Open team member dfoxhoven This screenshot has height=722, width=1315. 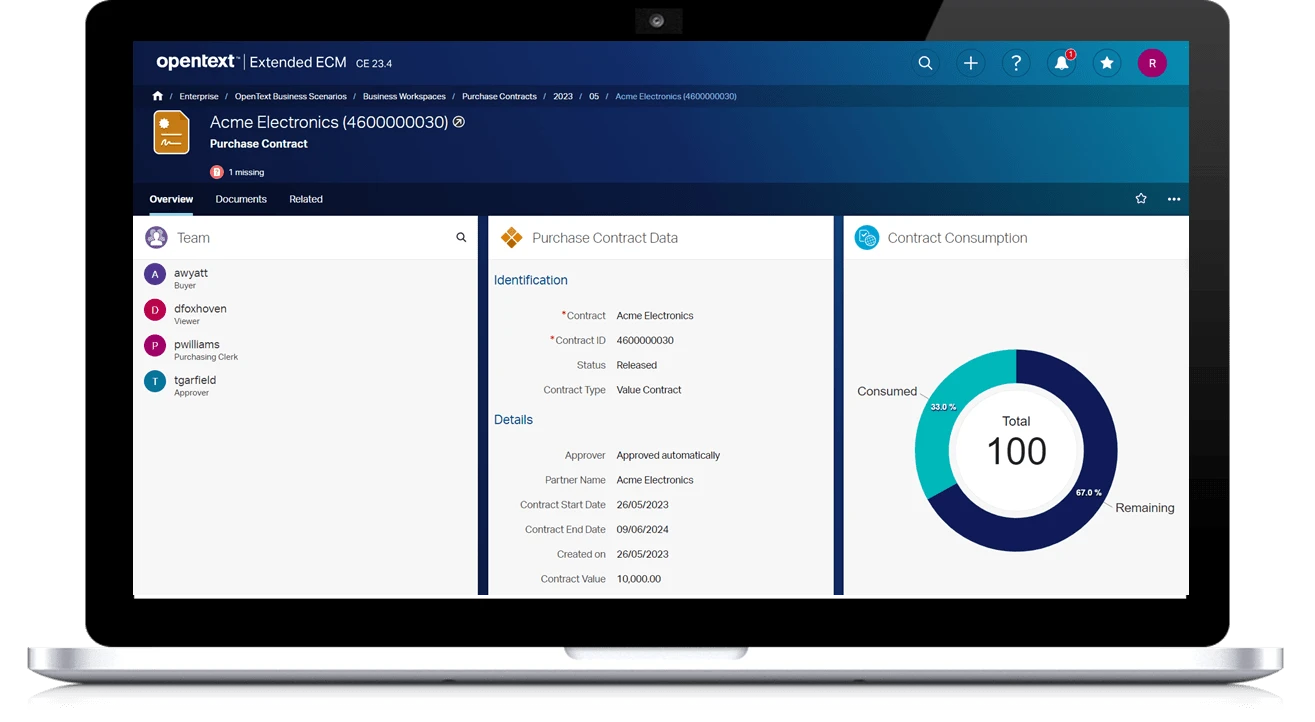pyautogui.click(x=200, y=309)
